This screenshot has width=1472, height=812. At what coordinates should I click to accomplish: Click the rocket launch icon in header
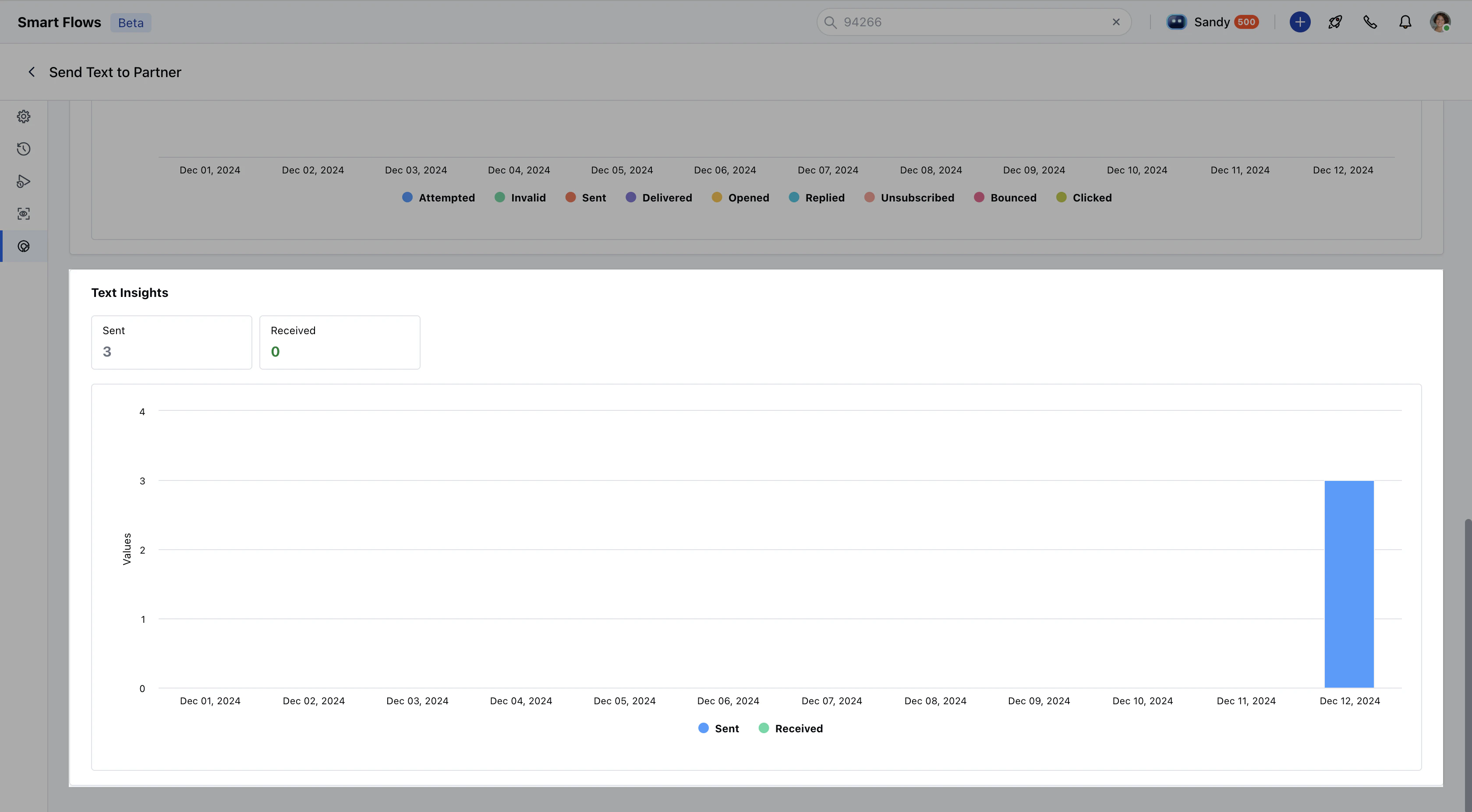(1335, 22)
